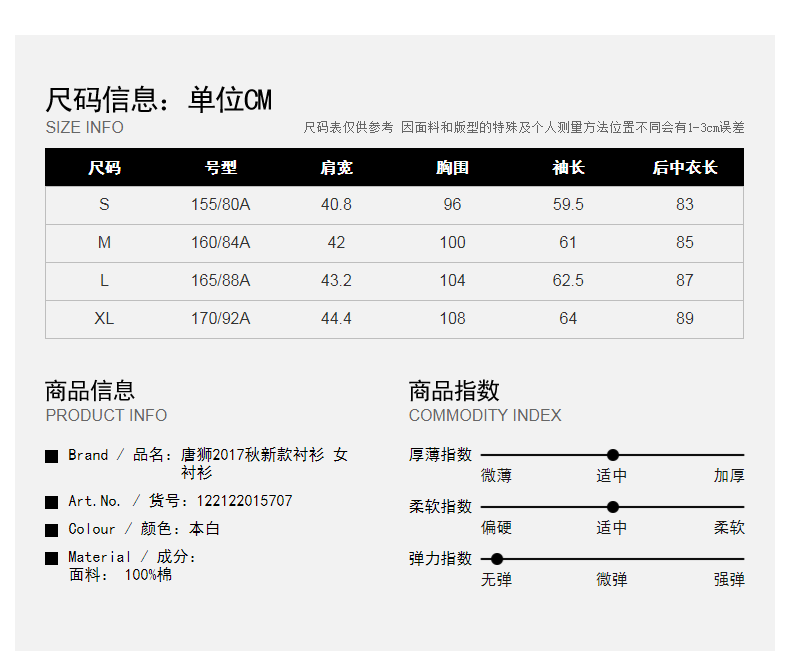This screenshot has height=651, width=790.
Task: Click the 强弹 label on elasticity scale
Action: tap(729, 580)
